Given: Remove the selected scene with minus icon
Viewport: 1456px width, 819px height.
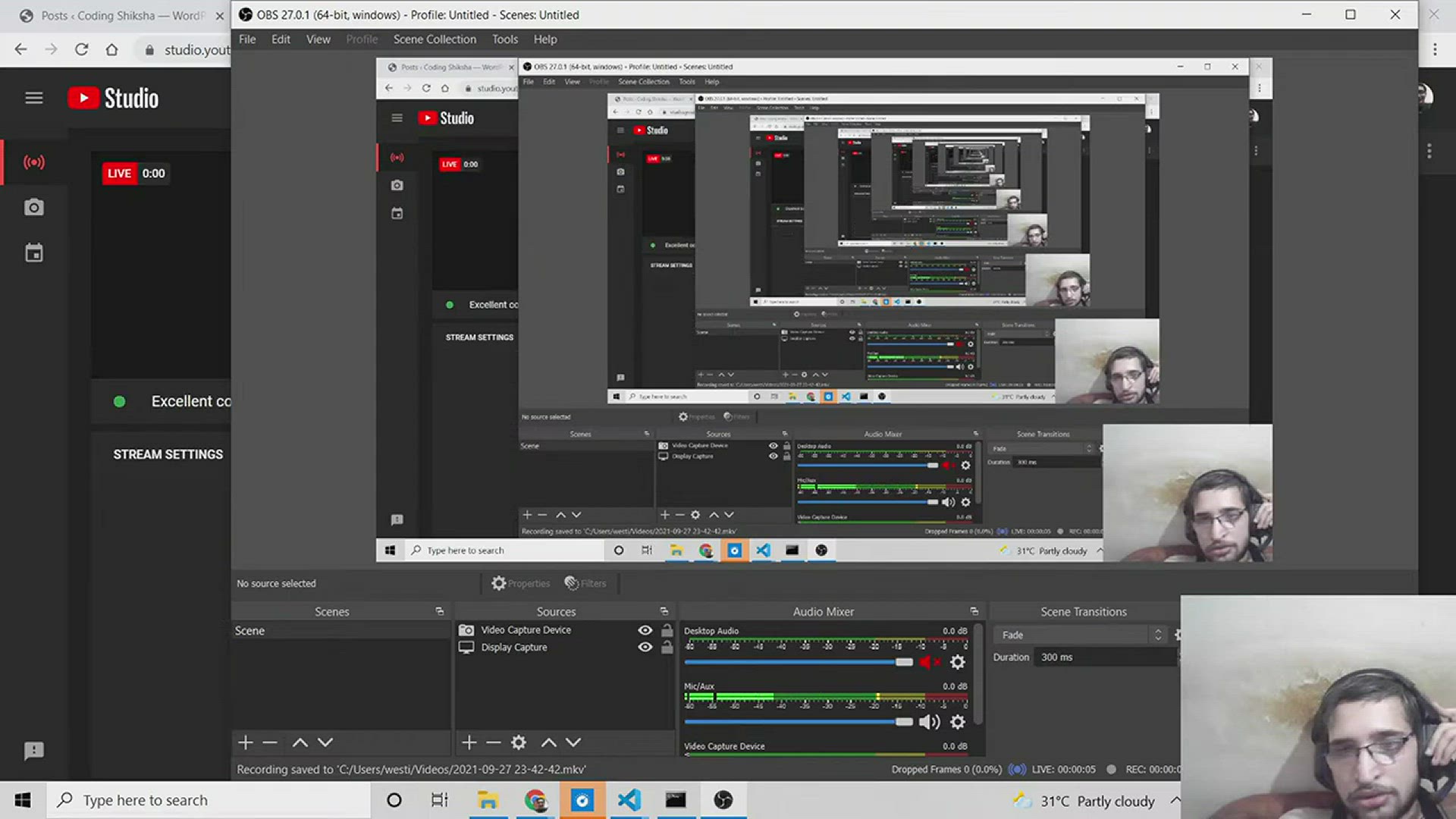Looking at the screenshot, I should pyautogui.click(x=270, y=742).
